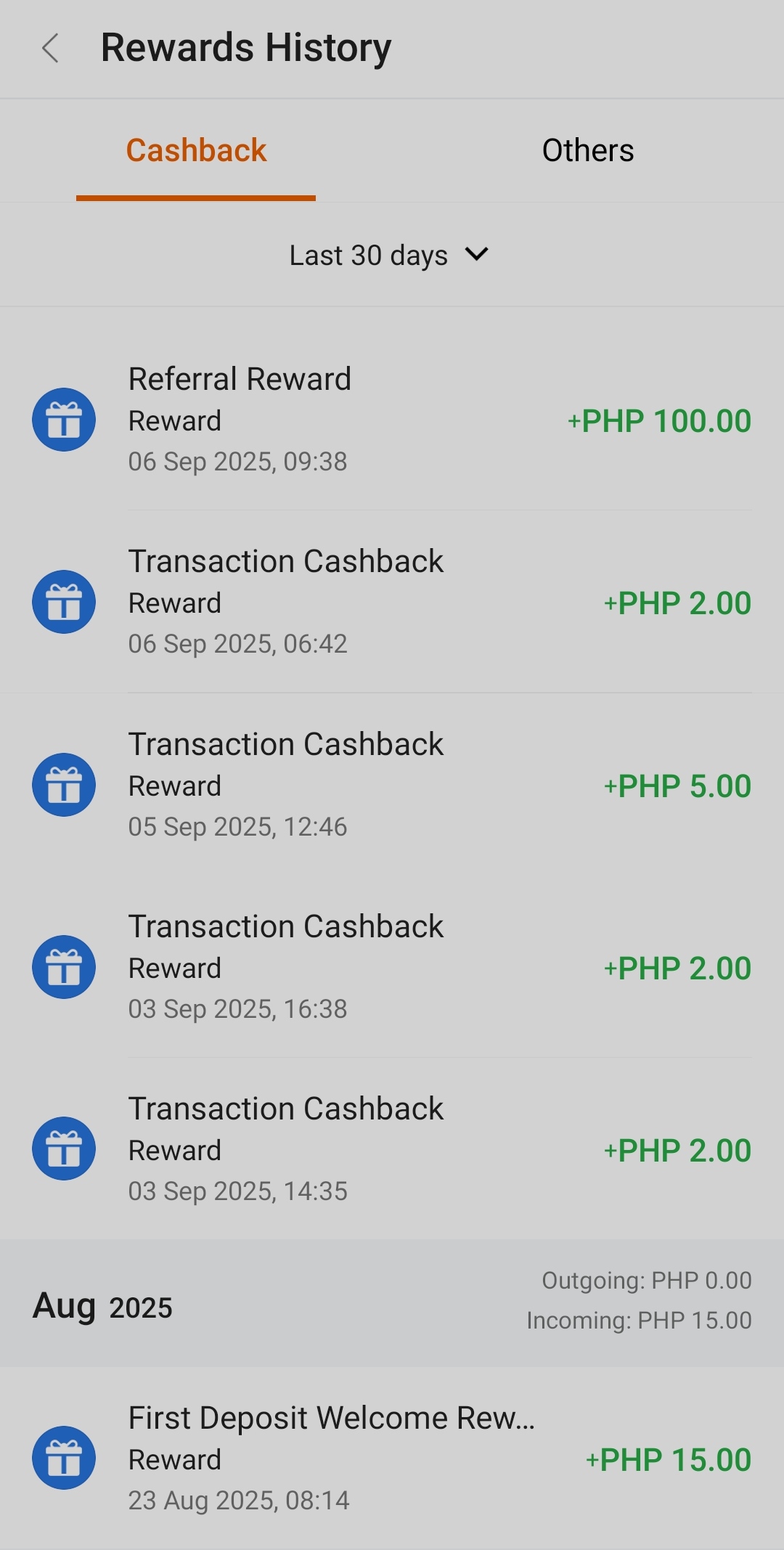Image resolution: width=784 pixels, height=1550 pixels.
Task: Tap gift icon for First Deposit Welcome Reward
Action: (x=64, y=1458)
